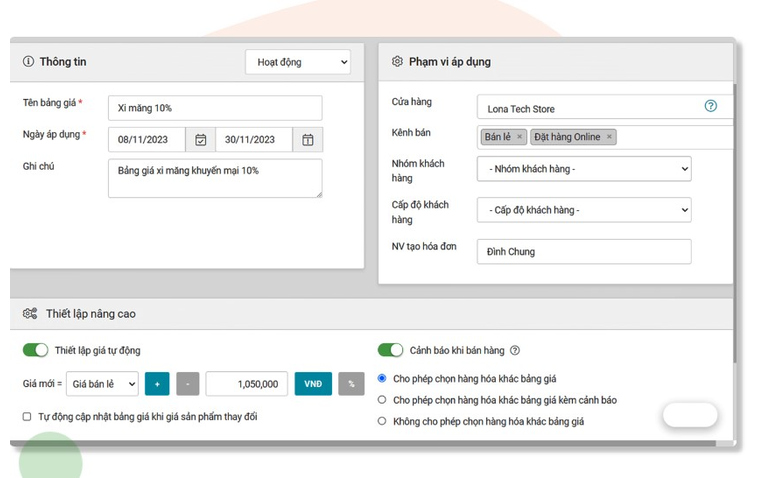
Task: Toggle Cảnh báo khi bán hàng switch
Action: pos(390,350)
